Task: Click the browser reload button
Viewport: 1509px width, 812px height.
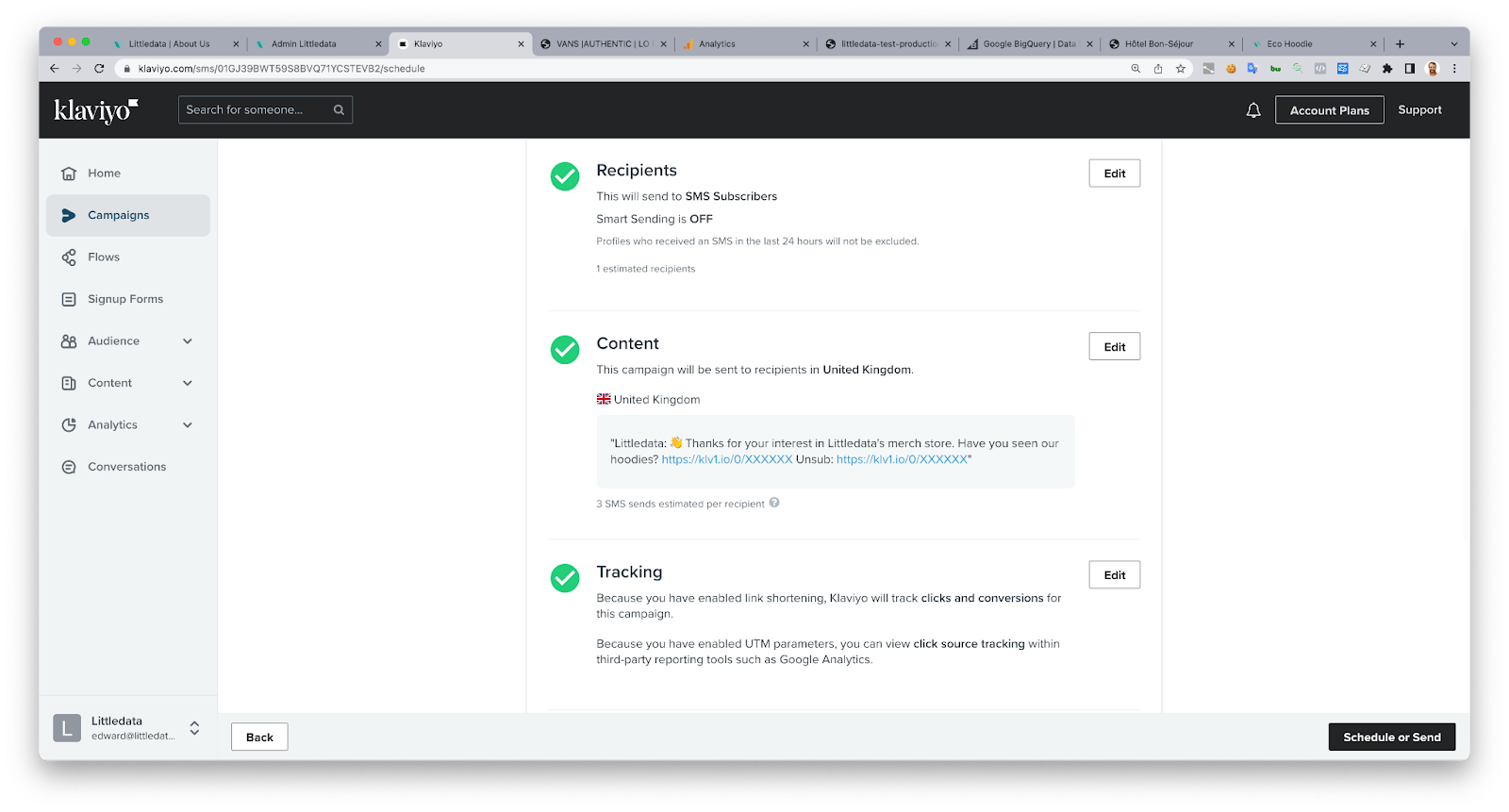Action: coord(99,69)
